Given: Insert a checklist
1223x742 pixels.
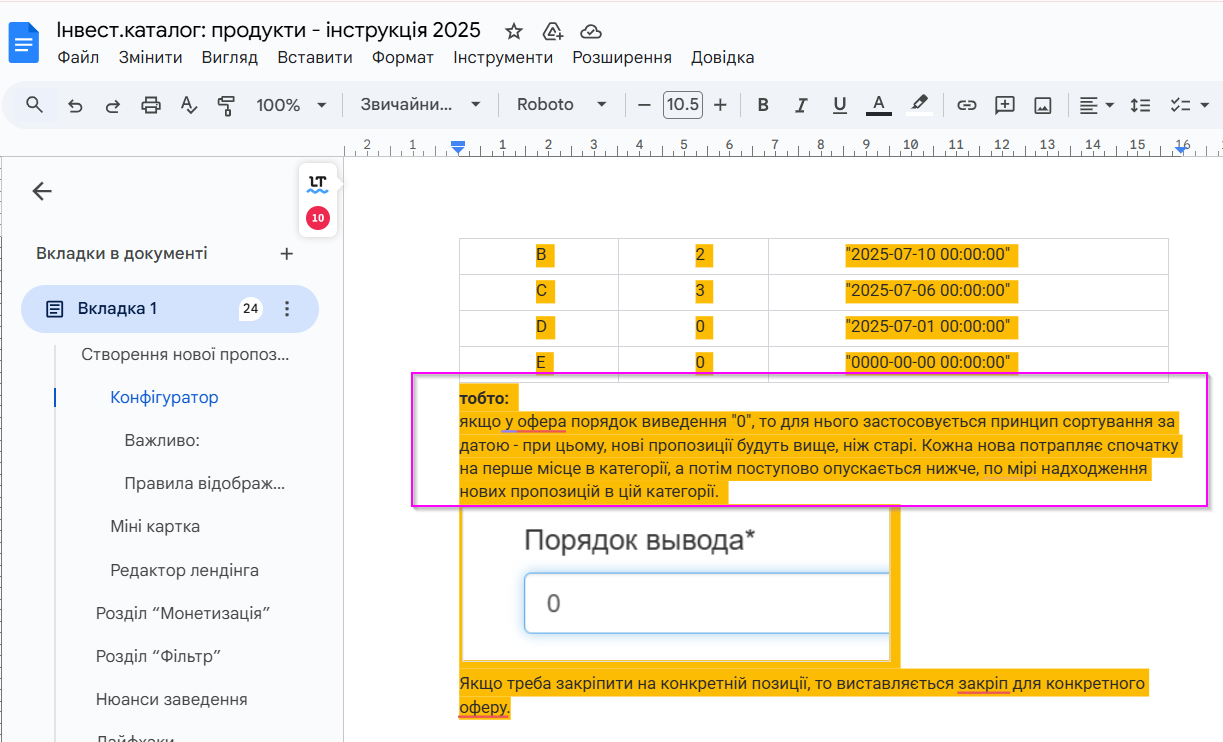Looking at the screenshot, I should [1180, 105].
